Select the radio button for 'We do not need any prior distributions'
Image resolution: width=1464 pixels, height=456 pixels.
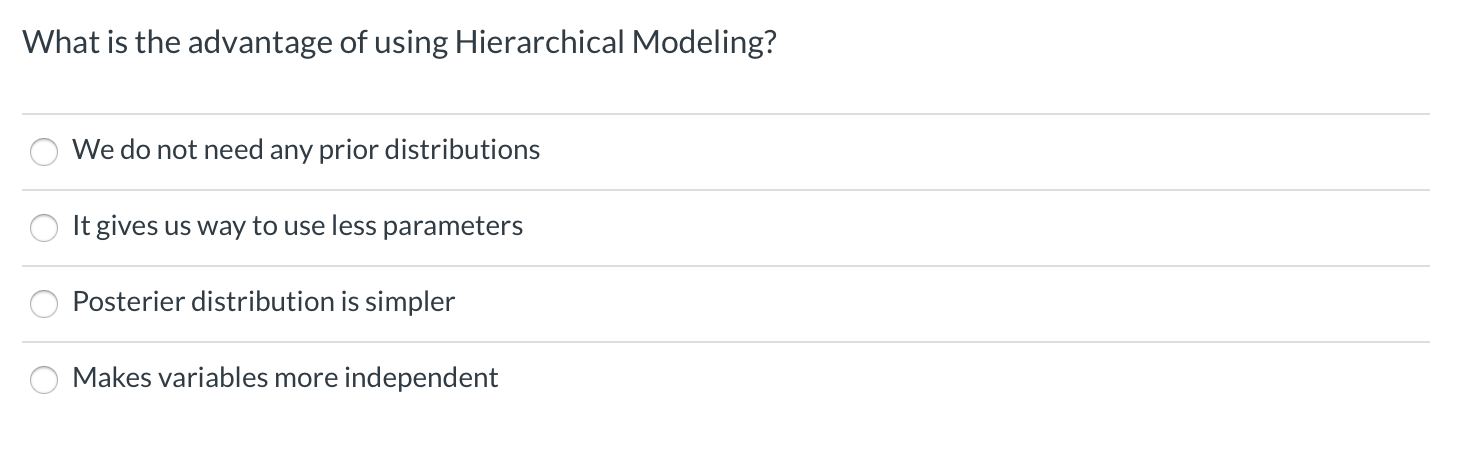44,152
